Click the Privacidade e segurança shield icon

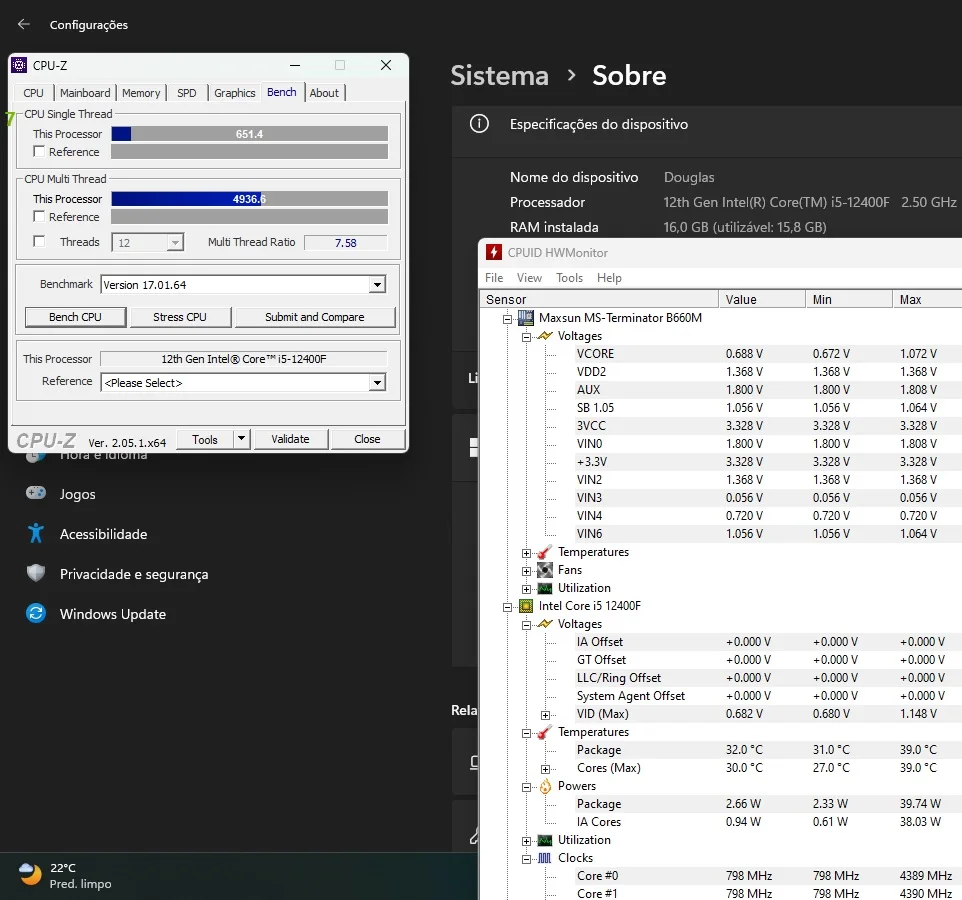(36, 573)
